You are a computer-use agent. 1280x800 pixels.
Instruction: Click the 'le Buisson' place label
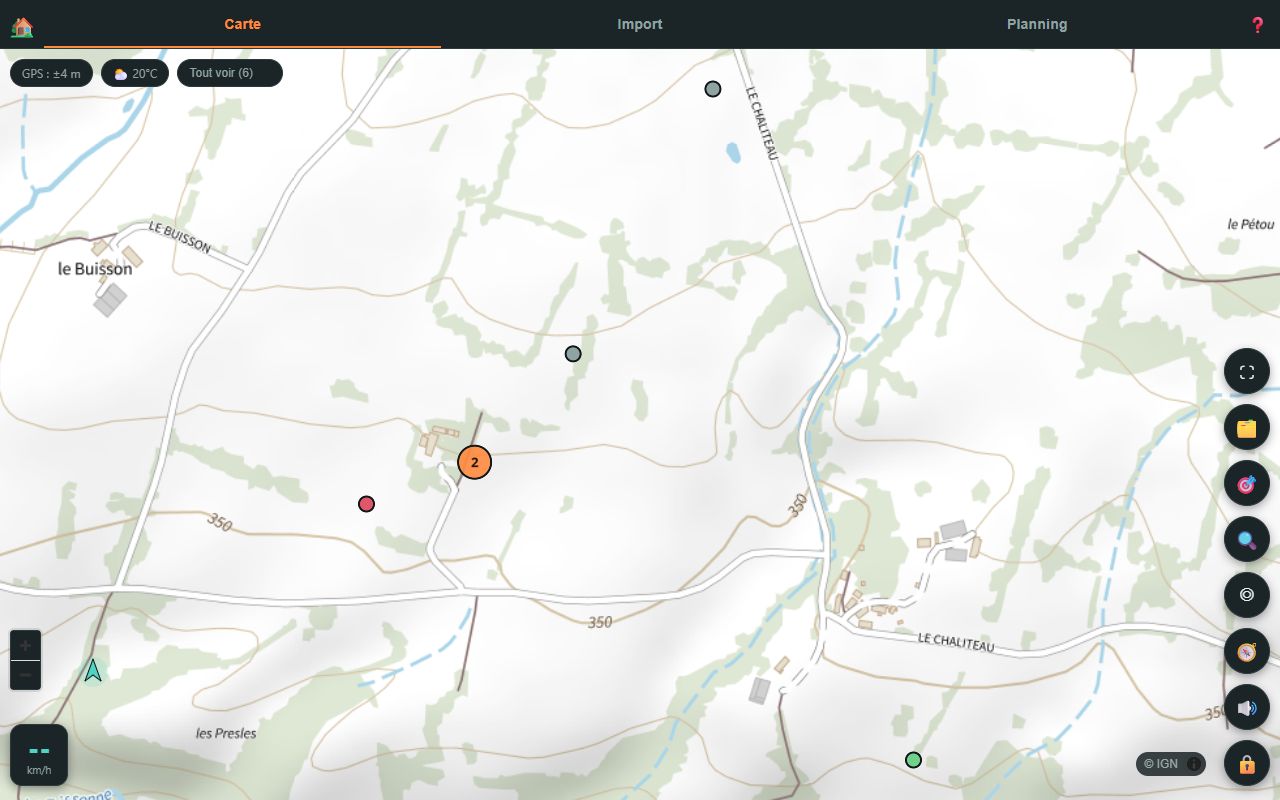coord(95,269)
